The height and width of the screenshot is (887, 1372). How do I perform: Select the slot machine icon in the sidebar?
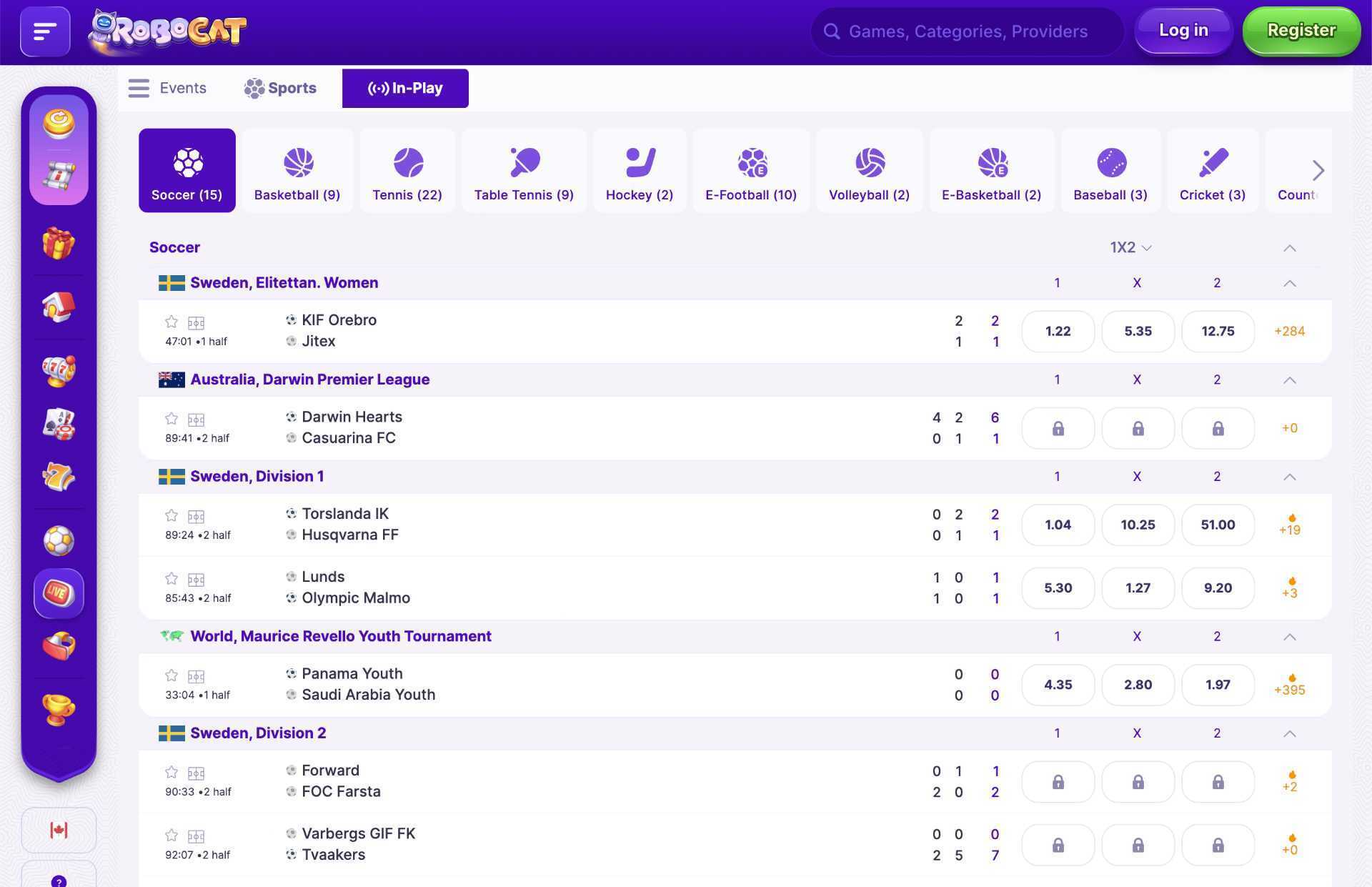[59, 371]
